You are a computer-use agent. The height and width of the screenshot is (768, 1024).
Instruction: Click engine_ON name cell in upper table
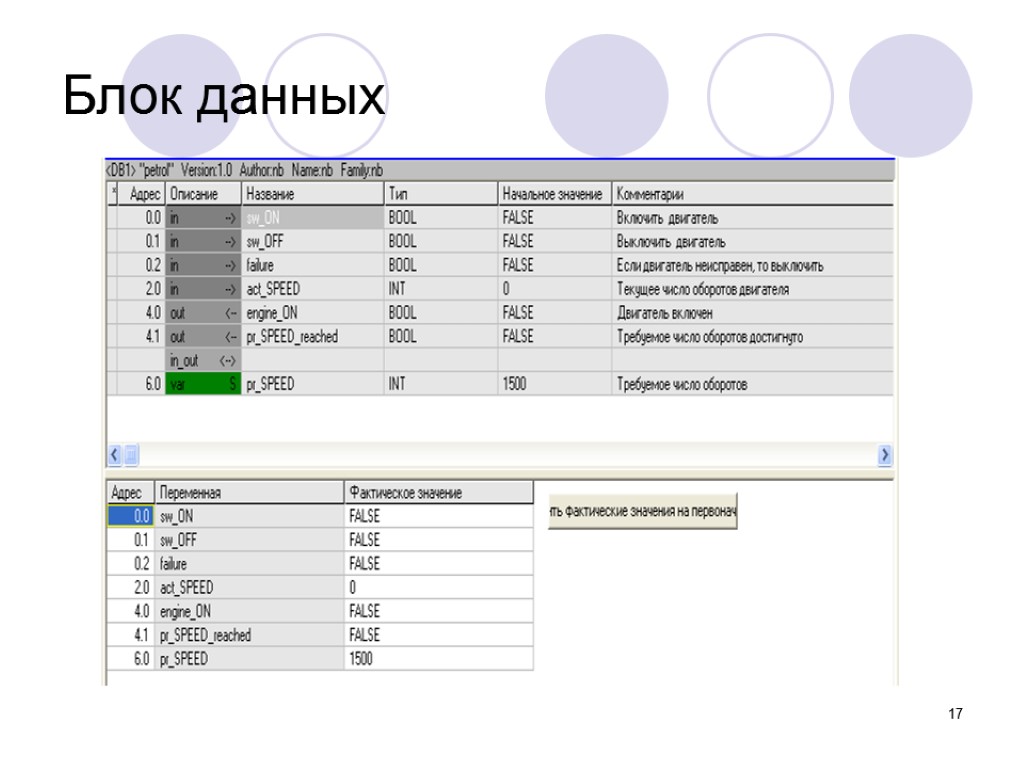pos(313,313)
